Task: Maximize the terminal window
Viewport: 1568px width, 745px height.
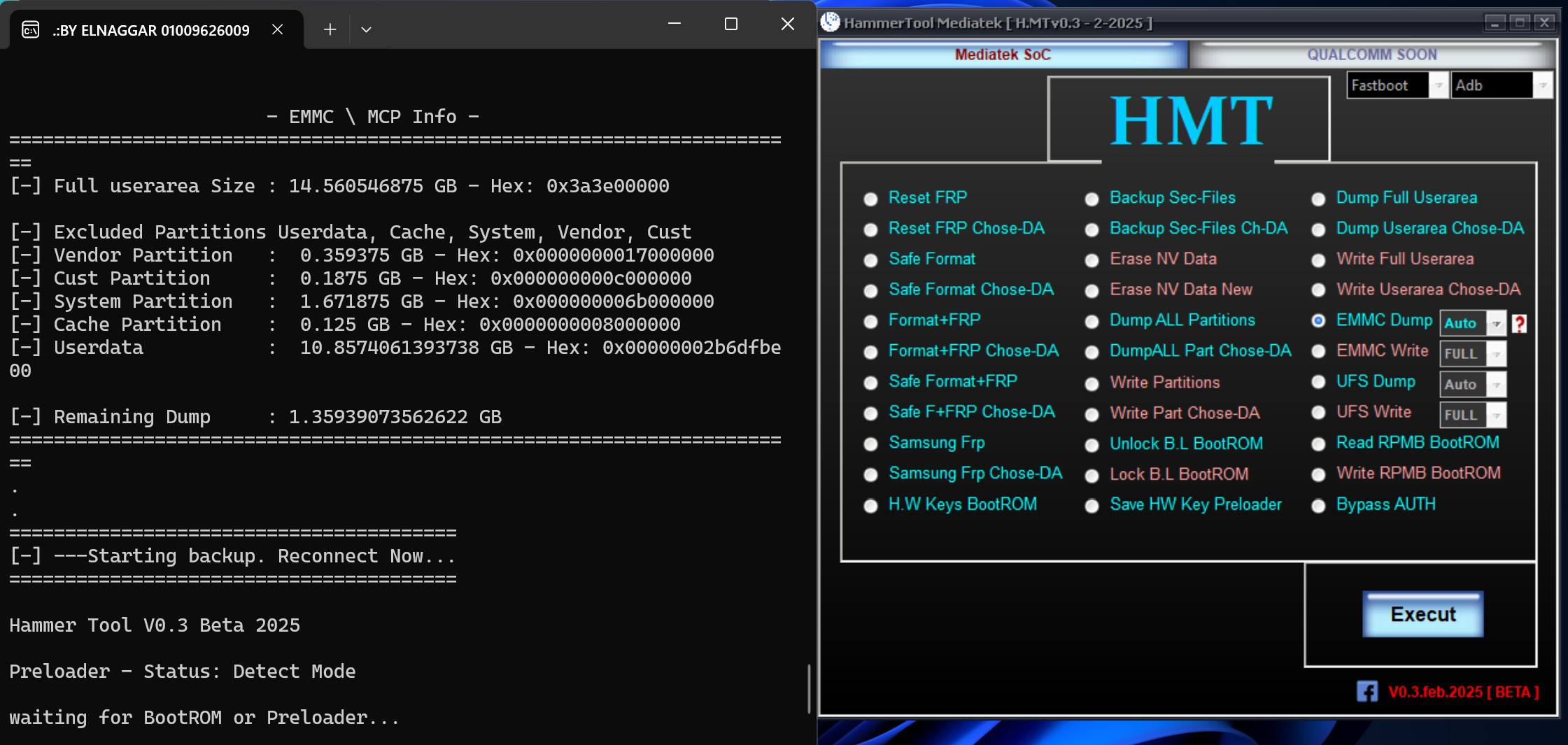Action: click(x=731, y=24)
